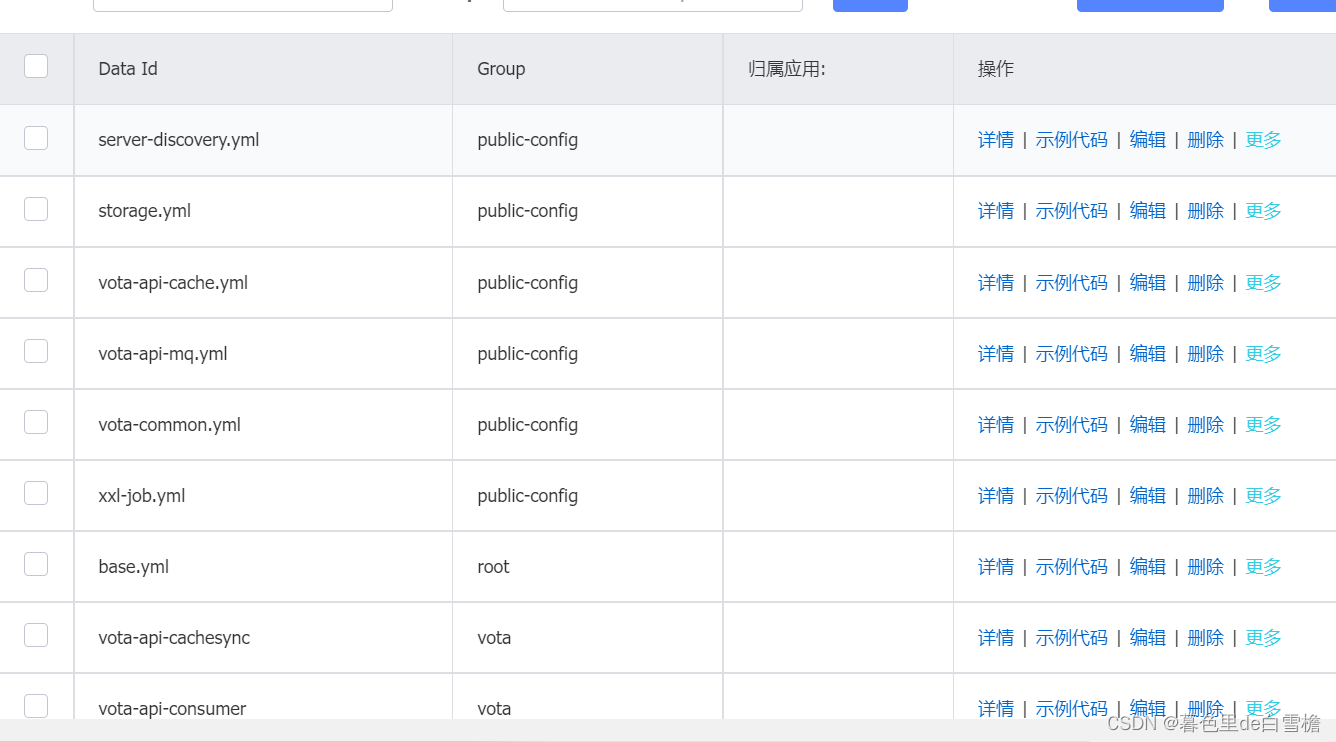The width and height of the screenshot is (1336, 742).
Task: Click 删除 for server-discovery.yml
Action: (x=1205, y=140)
